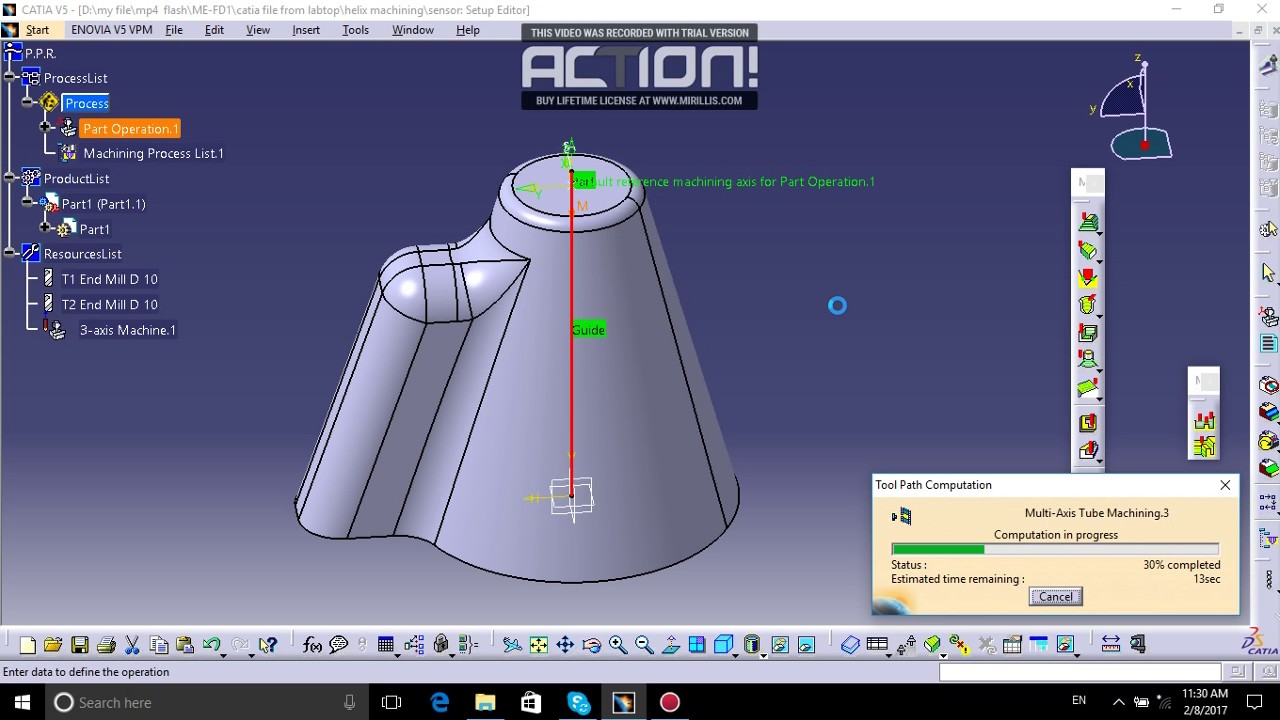Click the Cut scissors icon
1280x720 pixels.
click(132, 645)
